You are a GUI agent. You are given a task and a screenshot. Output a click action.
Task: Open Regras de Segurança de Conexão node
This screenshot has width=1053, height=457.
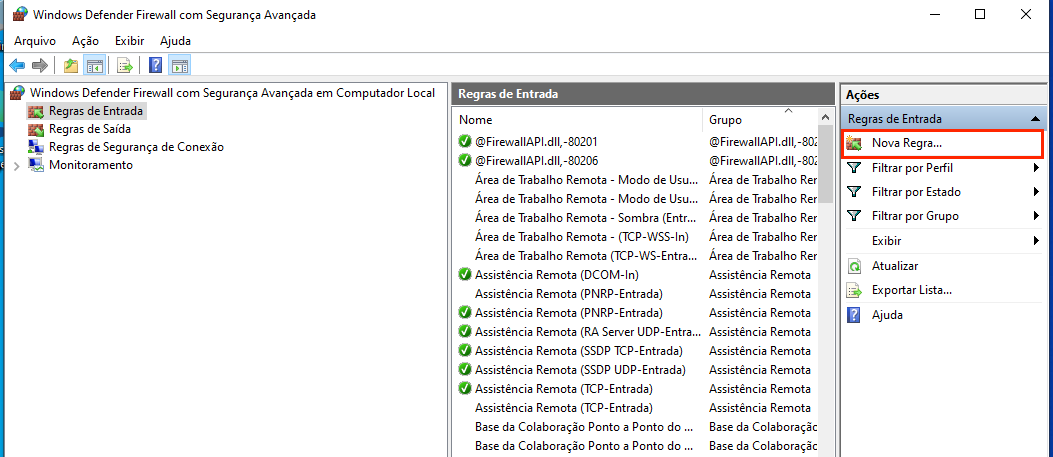click(x=136, y=147)
